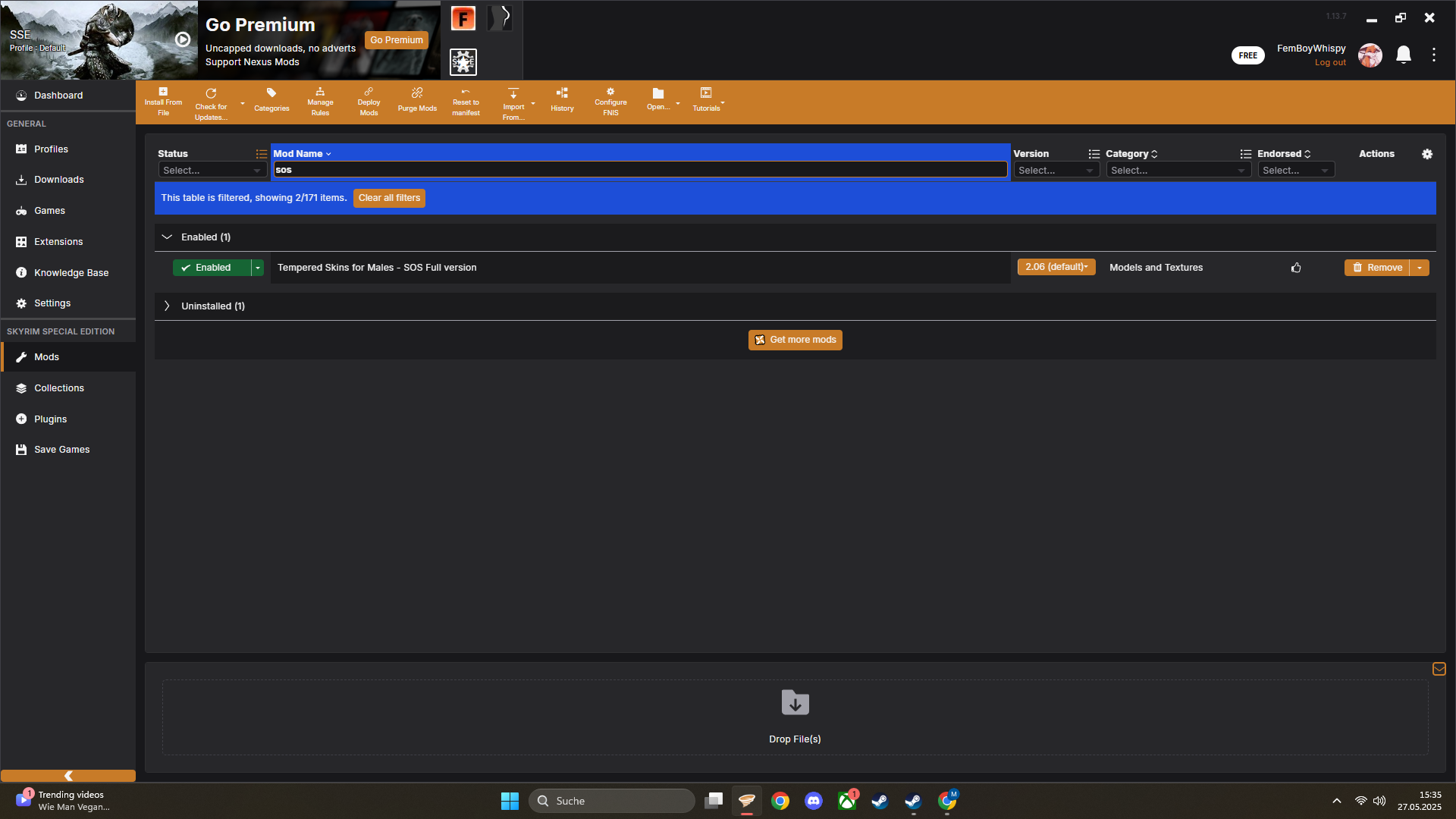Viewport: 1456px width, 819px height.
Task: Click the feedback envelope icon
Action: (1439, 669)
